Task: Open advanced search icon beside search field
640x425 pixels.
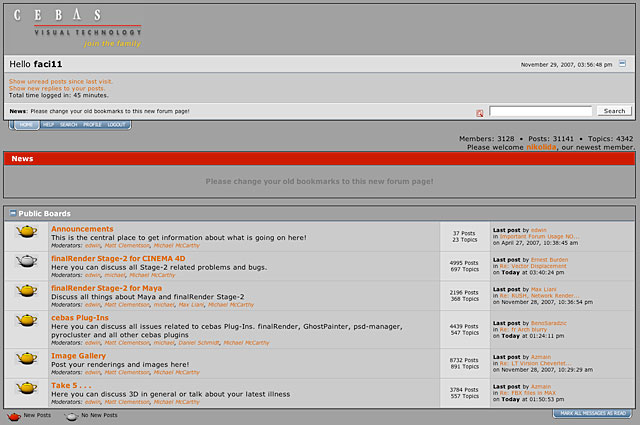Action: click(x=480, y=113)
